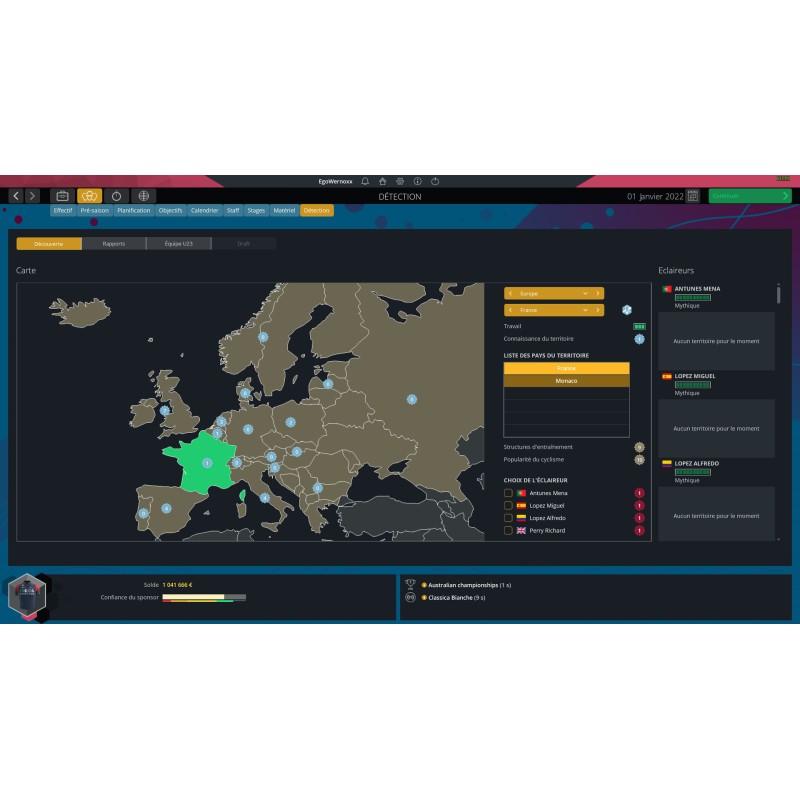Open the calendar icon next to the date
The image size is (800, 800).
[x=693, y=196]
